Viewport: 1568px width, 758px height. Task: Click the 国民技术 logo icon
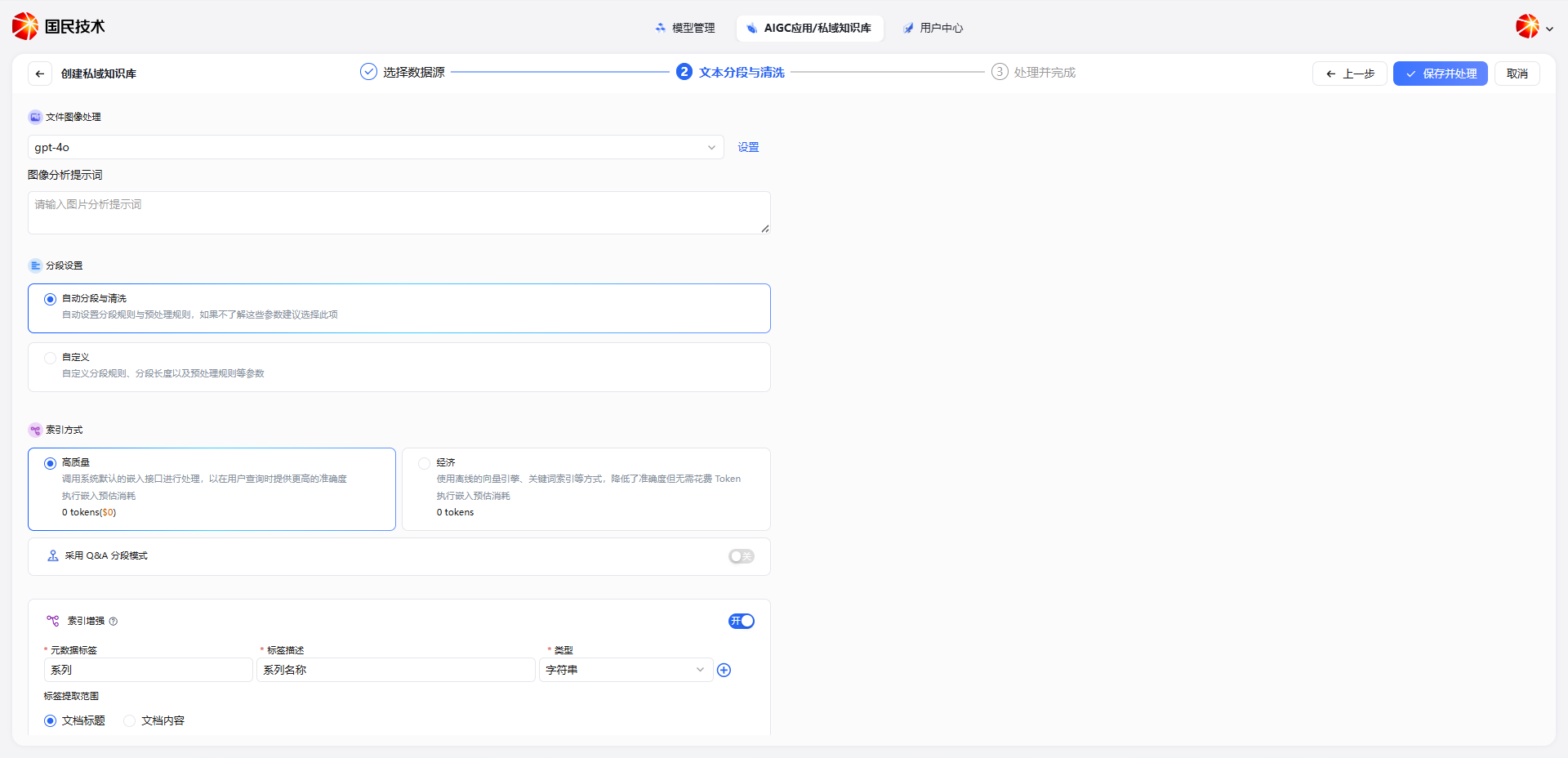pos(25,26)
